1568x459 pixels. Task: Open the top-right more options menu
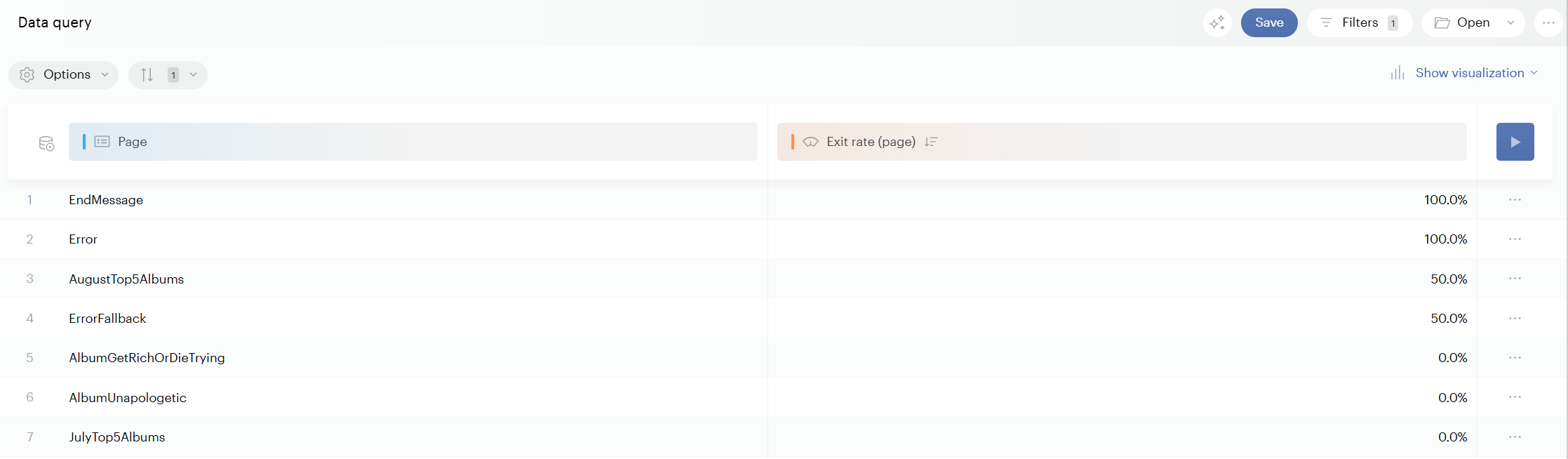point(1548,22)
